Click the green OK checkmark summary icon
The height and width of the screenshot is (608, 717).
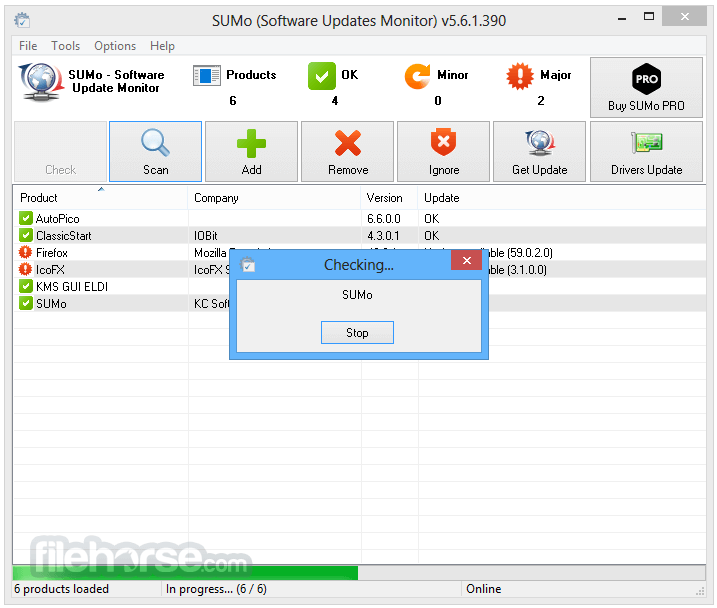click(321, 77)
